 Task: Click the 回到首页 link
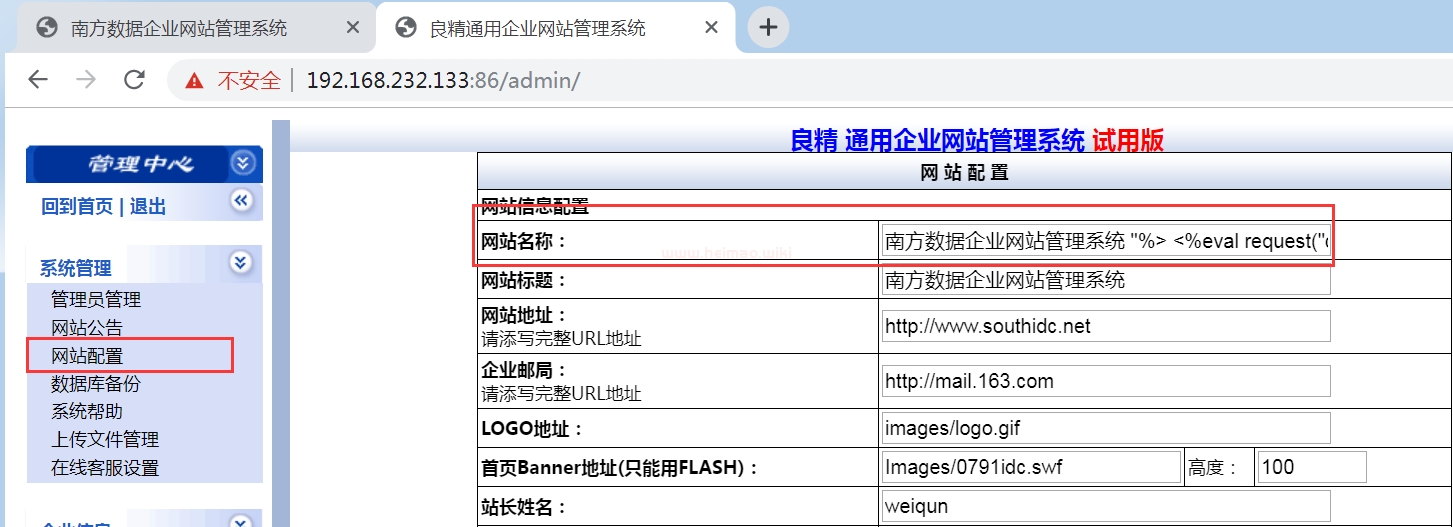pyautogui.click(x=77, y=207)
